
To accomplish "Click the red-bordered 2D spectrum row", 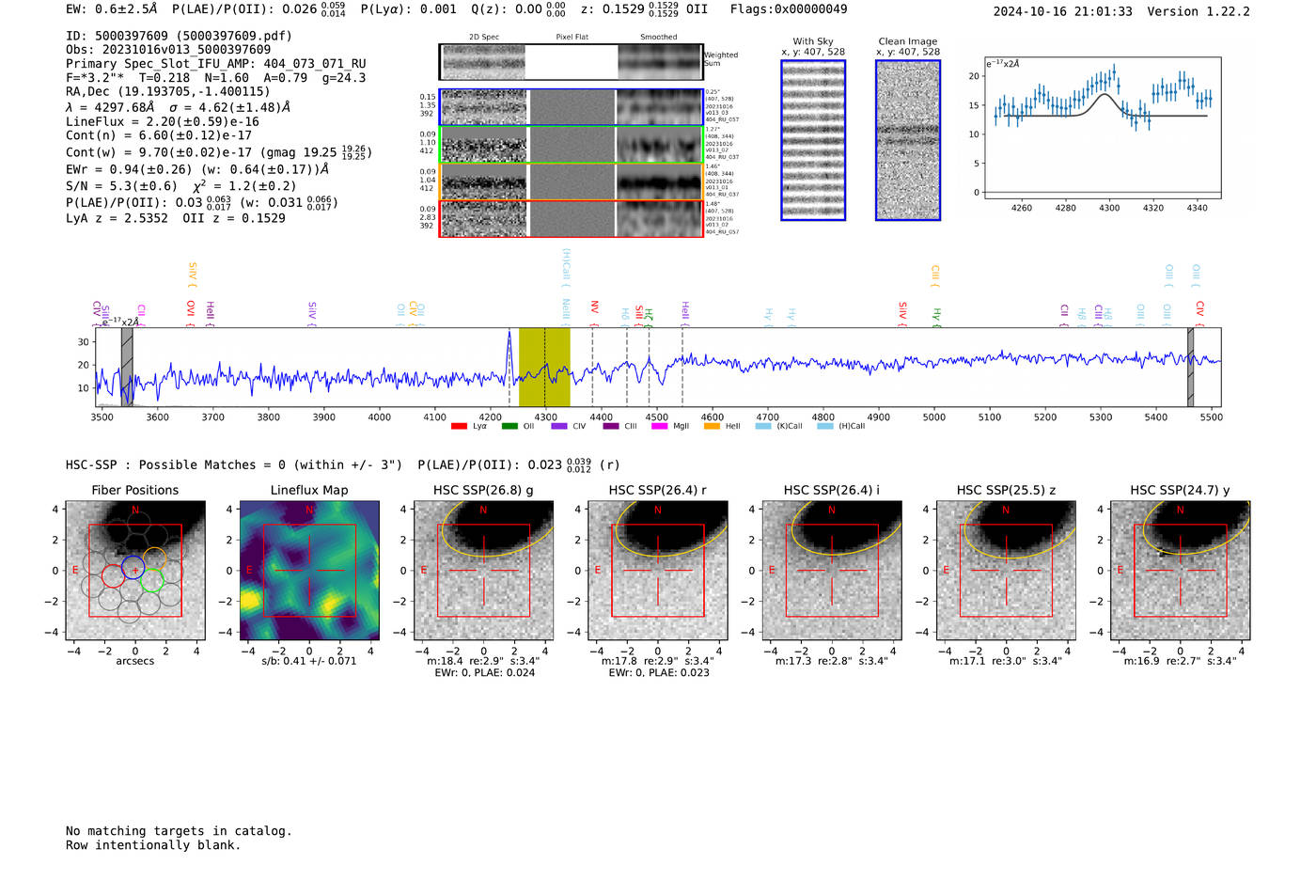I will click(x=571, y=218).
